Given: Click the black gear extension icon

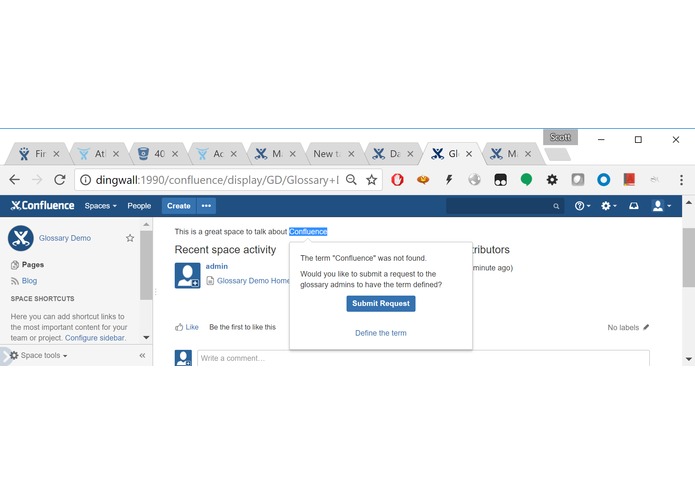Looking at the screenshot, I should (x=552, y=179).
